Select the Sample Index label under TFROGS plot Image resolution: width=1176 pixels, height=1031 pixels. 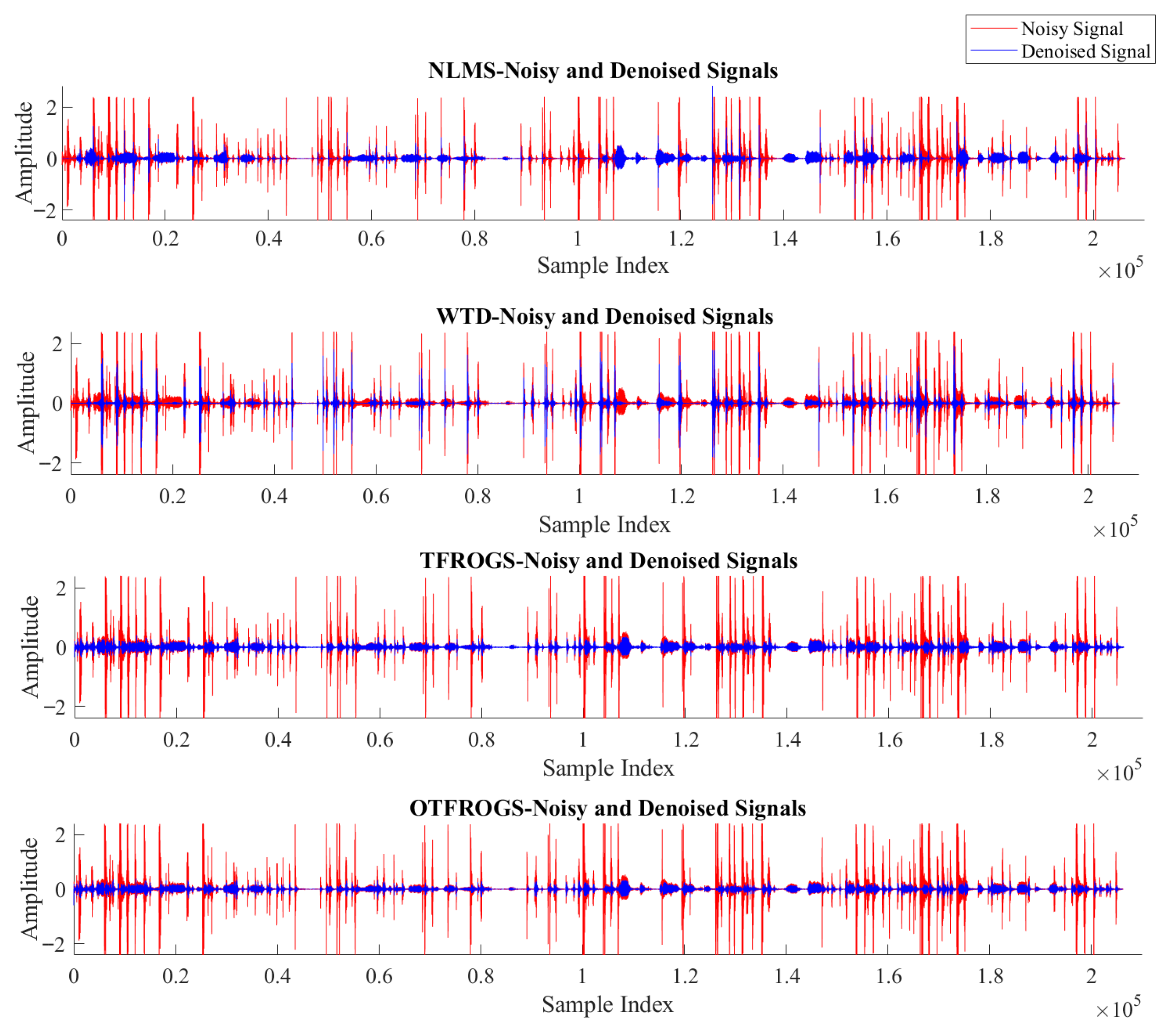point(608,768)
